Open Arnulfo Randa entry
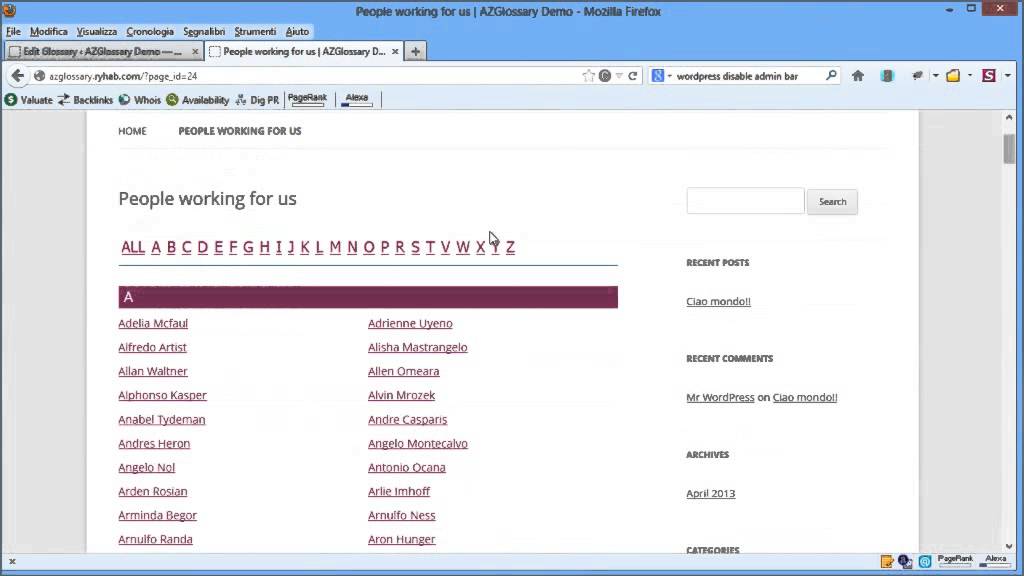 point(155,539)
